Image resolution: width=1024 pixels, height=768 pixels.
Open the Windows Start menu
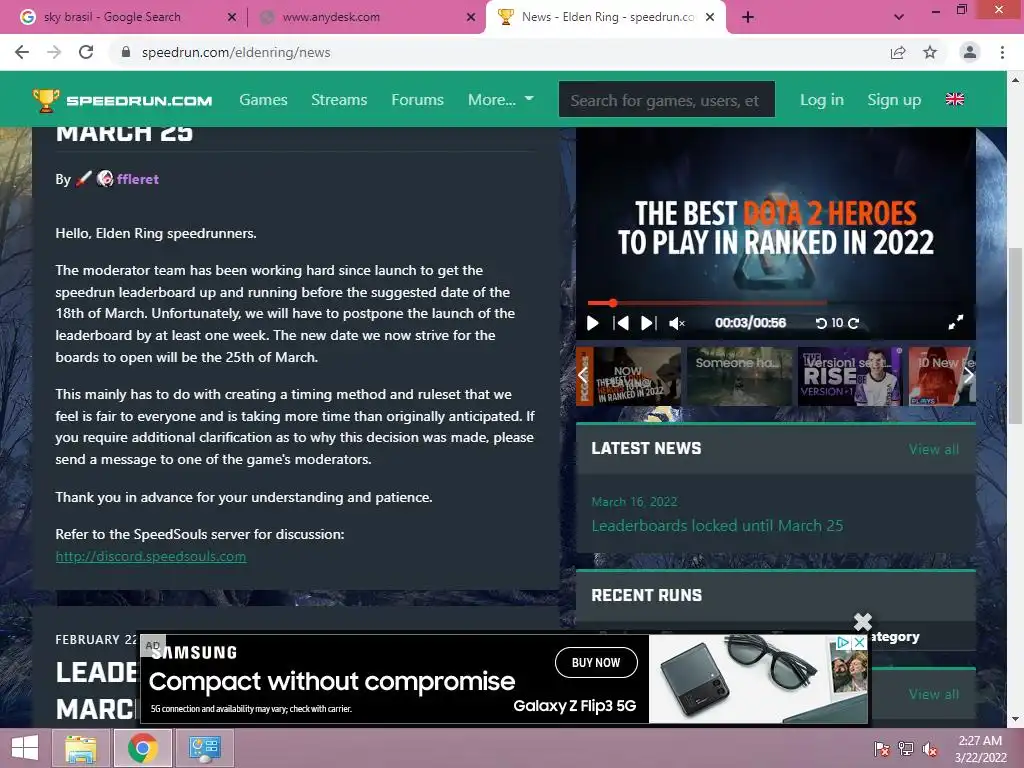pos(25,748)
